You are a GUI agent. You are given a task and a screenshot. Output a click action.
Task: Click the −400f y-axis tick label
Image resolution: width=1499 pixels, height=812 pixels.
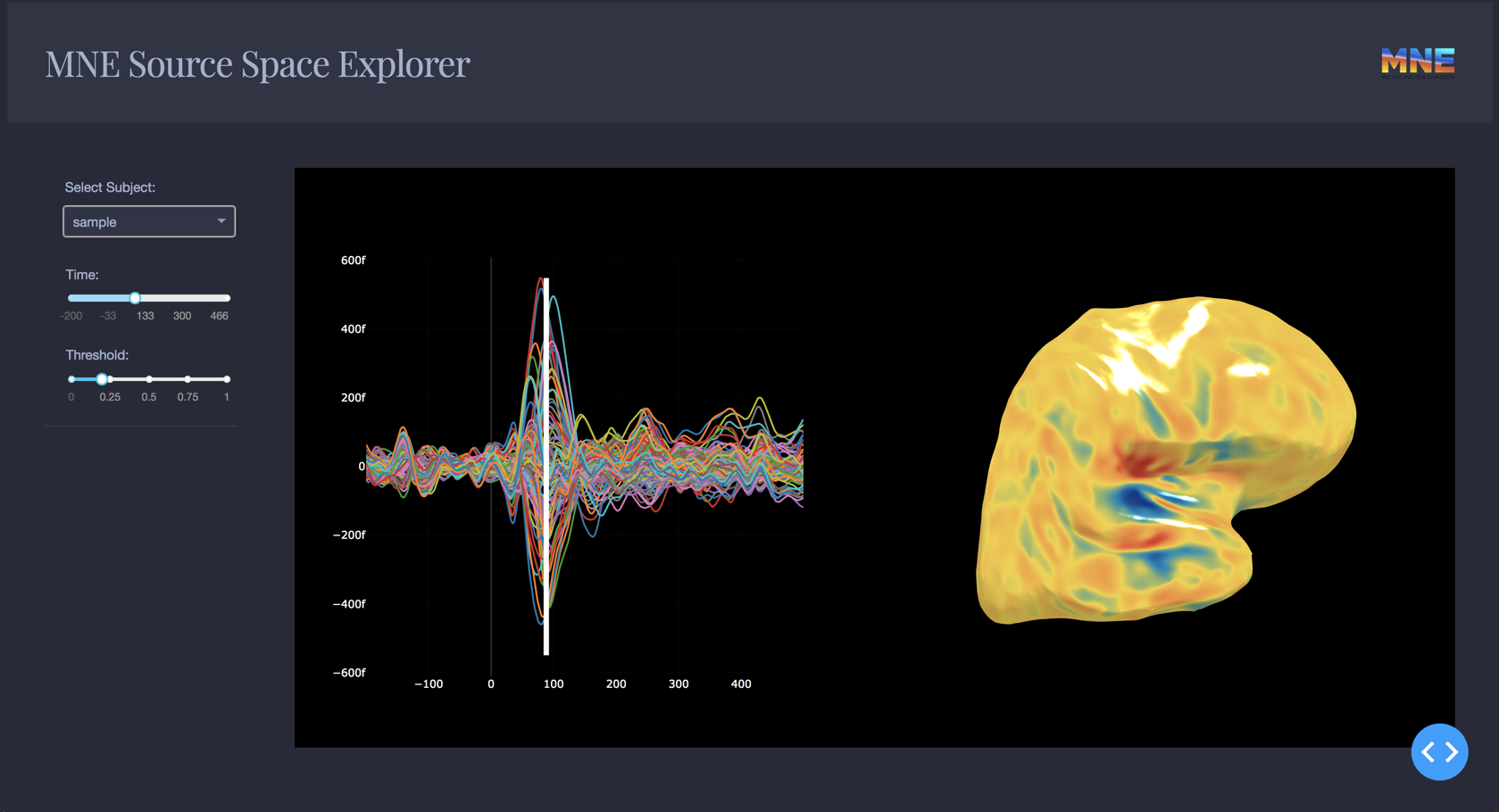click(348, 604)
